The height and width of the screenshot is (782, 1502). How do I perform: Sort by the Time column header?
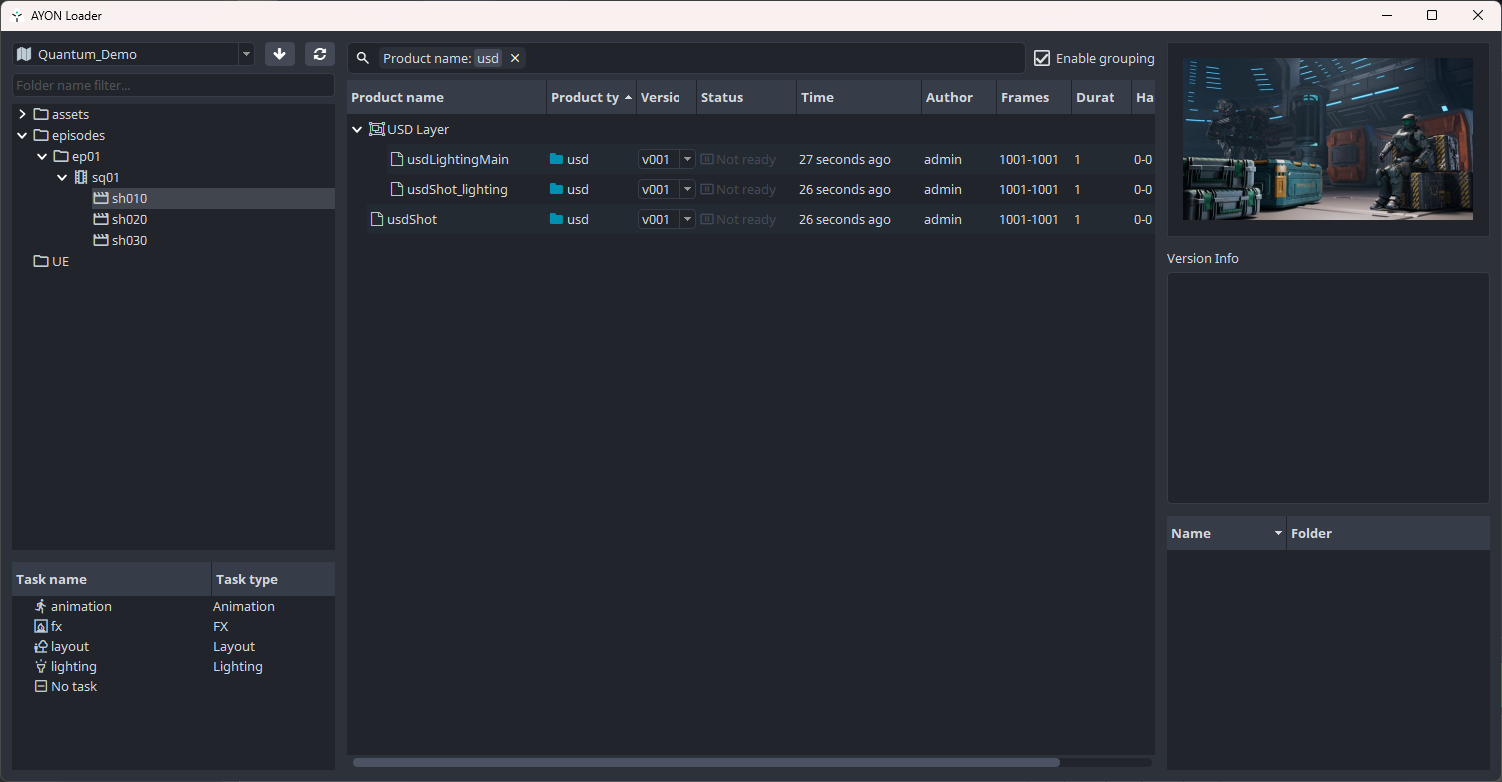coord(817,97)
